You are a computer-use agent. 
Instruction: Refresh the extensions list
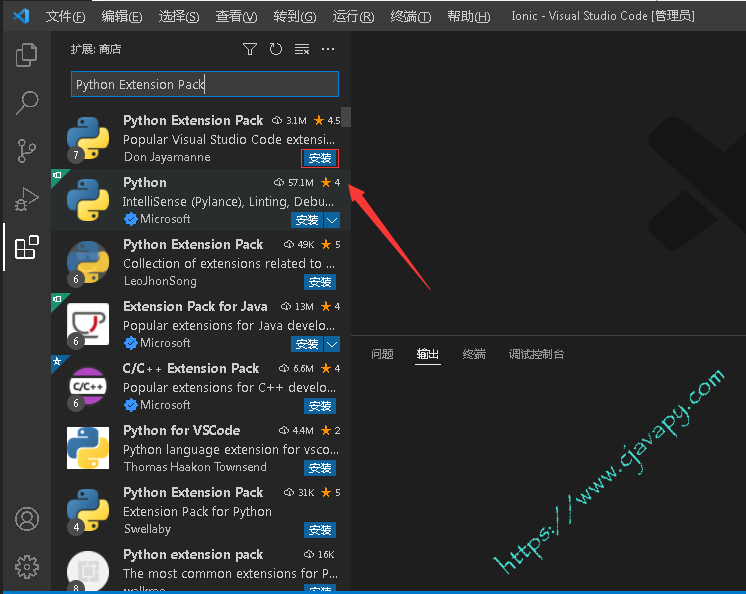275,49
